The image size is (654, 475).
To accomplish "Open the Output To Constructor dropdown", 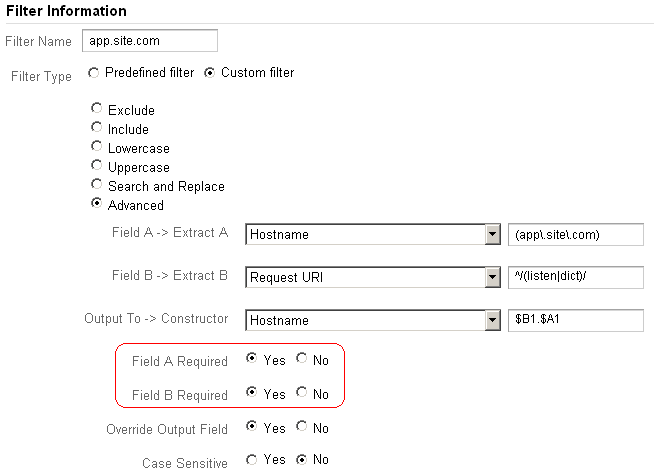I will coord(491,320).
